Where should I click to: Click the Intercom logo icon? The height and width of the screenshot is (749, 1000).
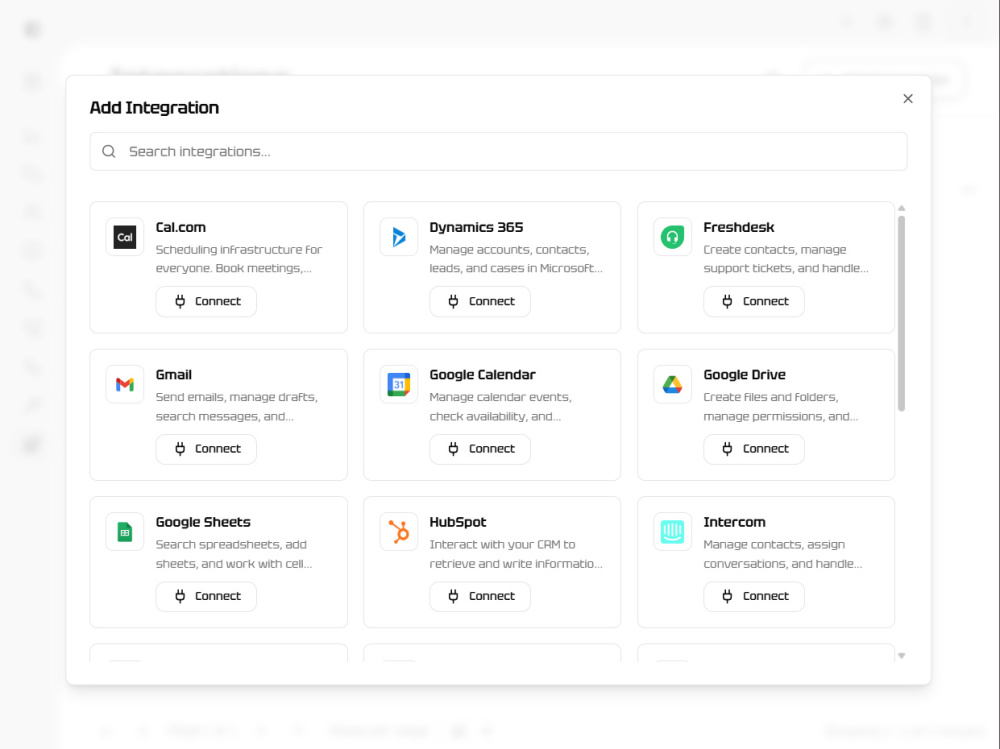[x=672, y=531]
